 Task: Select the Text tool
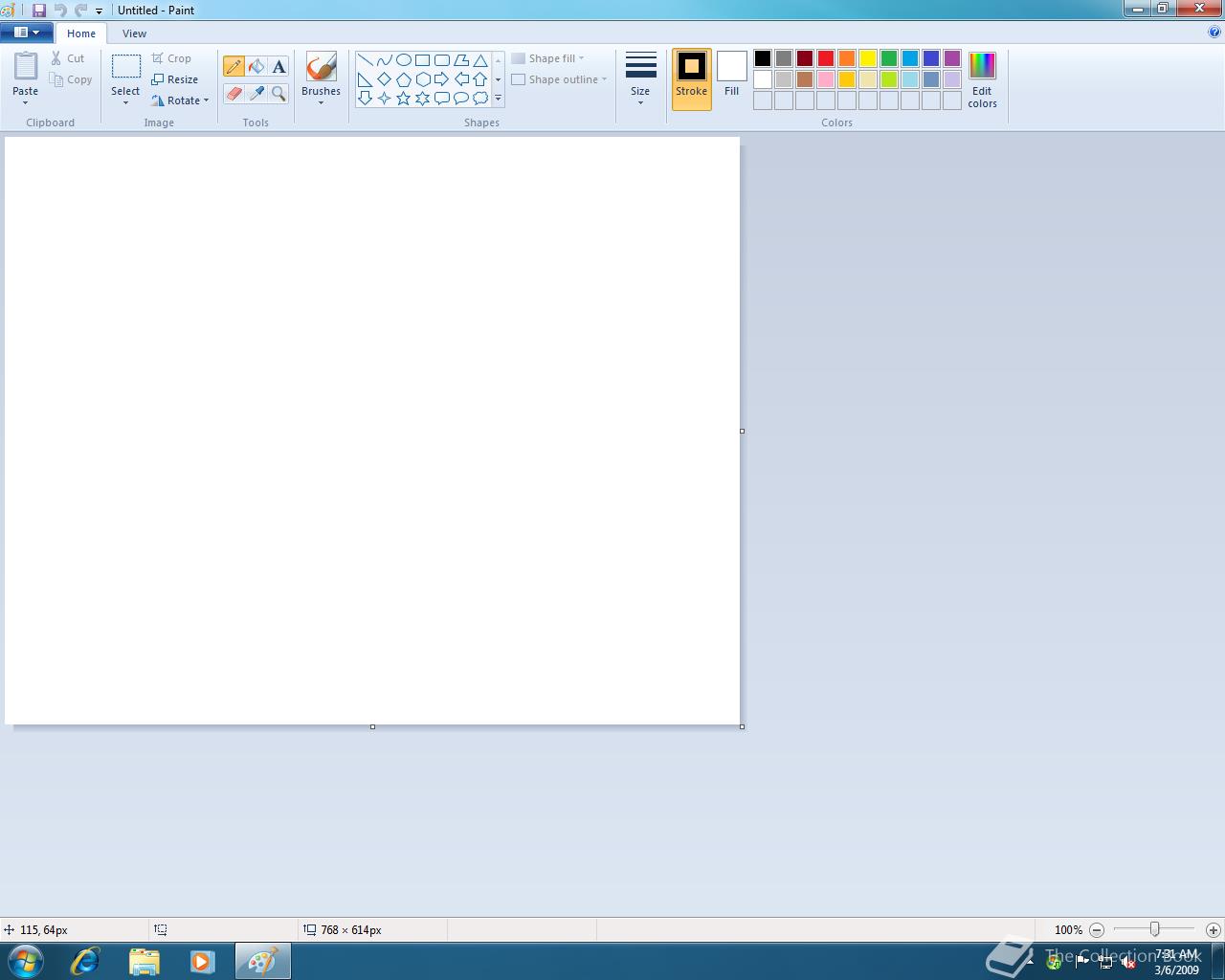click(278, 66)
